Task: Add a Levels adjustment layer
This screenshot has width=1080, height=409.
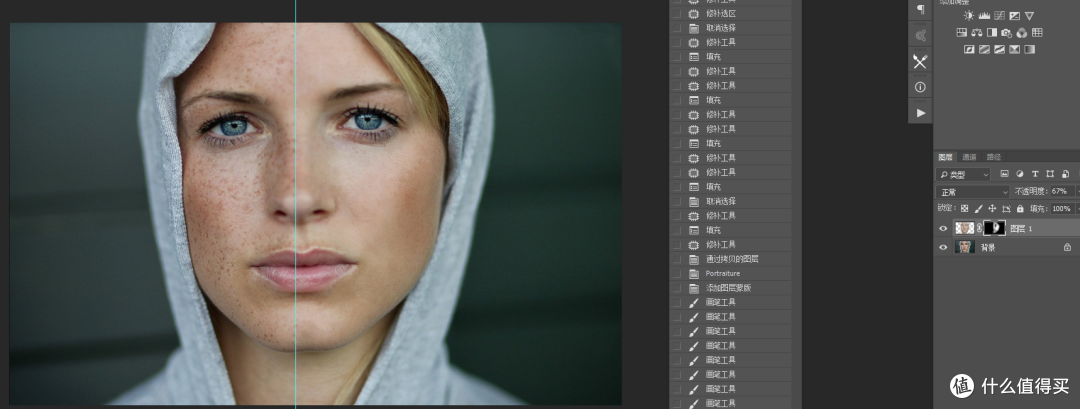Action: point(984,16)
